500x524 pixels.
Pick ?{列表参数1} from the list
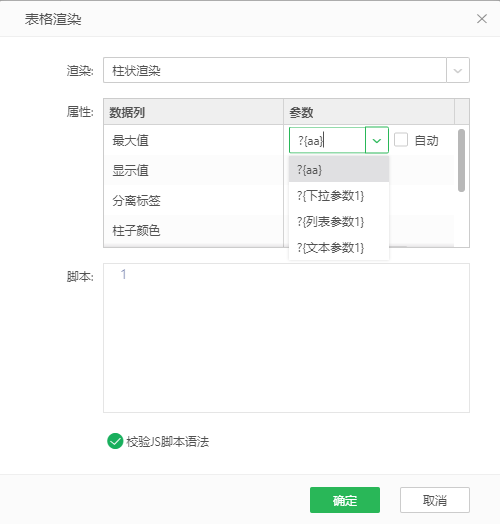point(339,222)
